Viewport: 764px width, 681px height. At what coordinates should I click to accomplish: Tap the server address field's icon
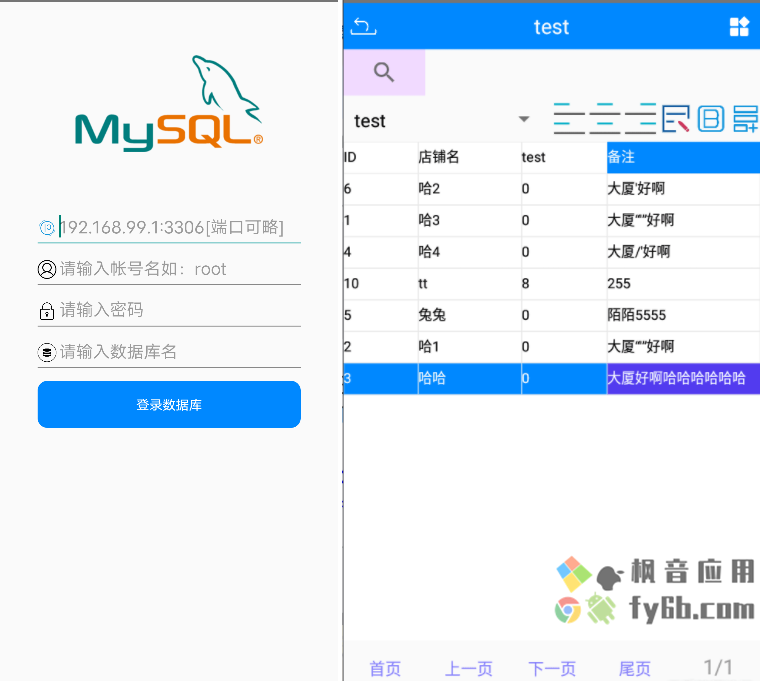pos(47,227)
